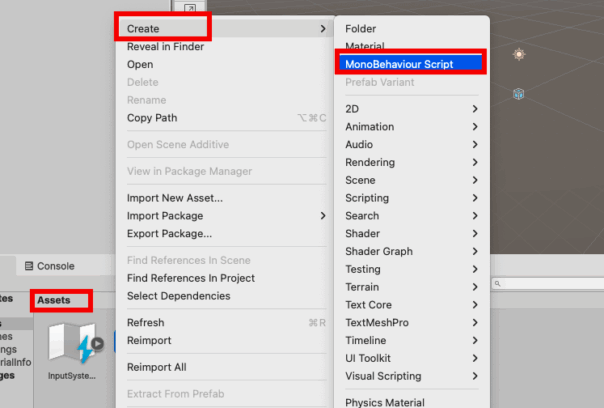Choose Physics Material in the submenu
The width and height of the screenshot is (604, 408).
click(385, 403)
